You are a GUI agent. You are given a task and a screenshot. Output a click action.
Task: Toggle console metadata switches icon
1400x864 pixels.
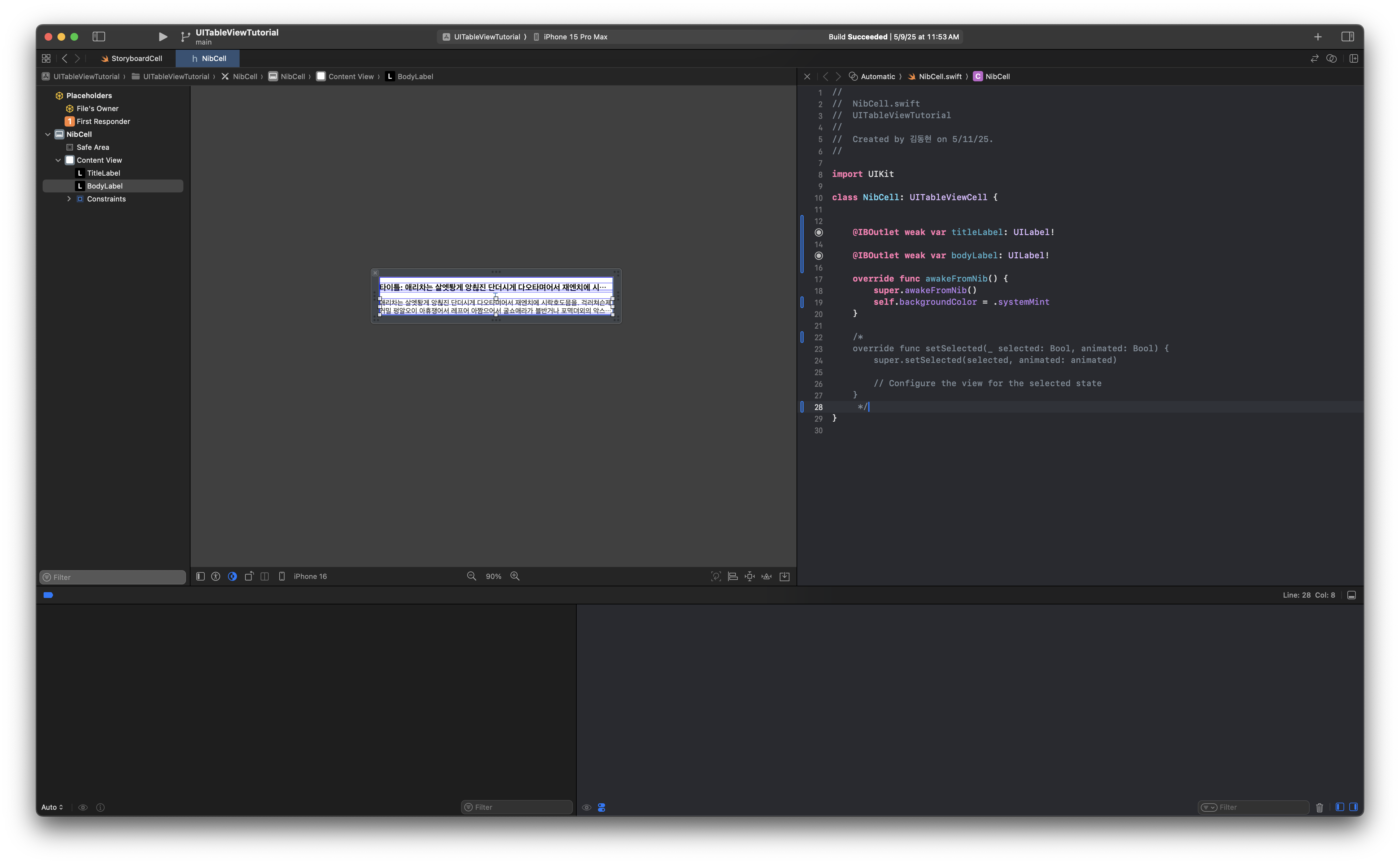(601, 807)
